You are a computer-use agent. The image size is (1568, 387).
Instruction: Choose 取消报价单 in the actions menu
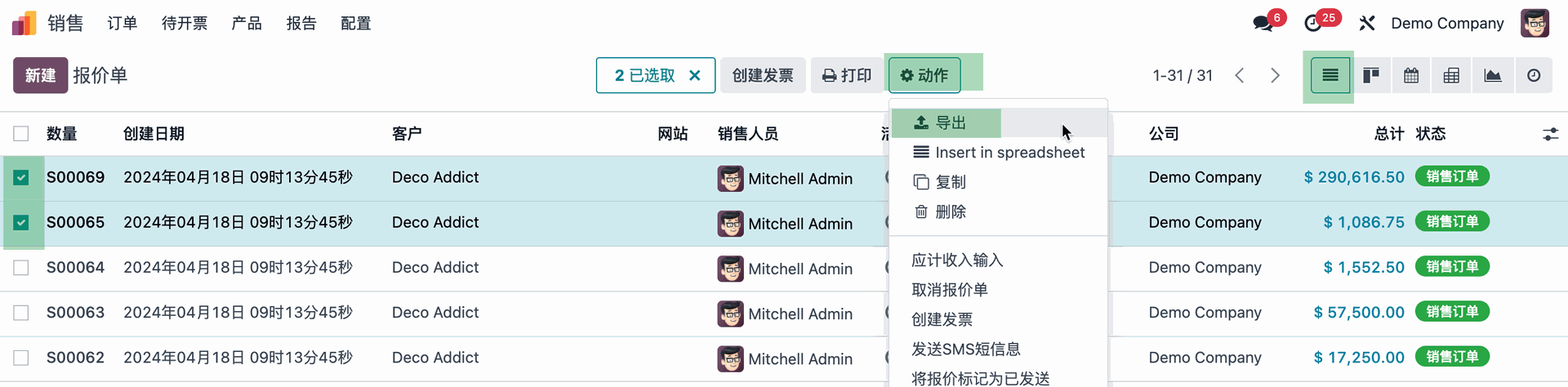(950, 290)
